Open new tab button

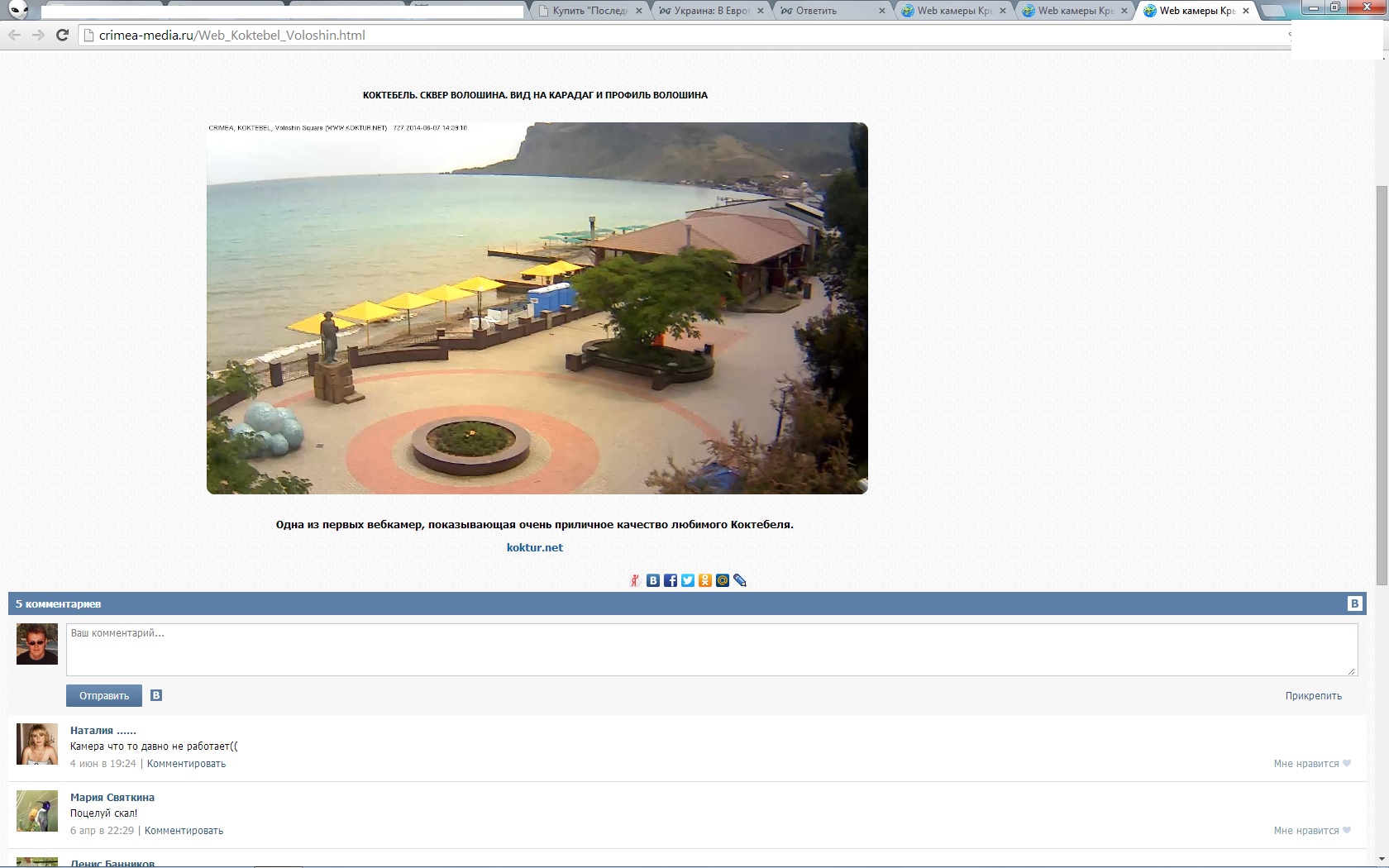(x=1274, y=11)
